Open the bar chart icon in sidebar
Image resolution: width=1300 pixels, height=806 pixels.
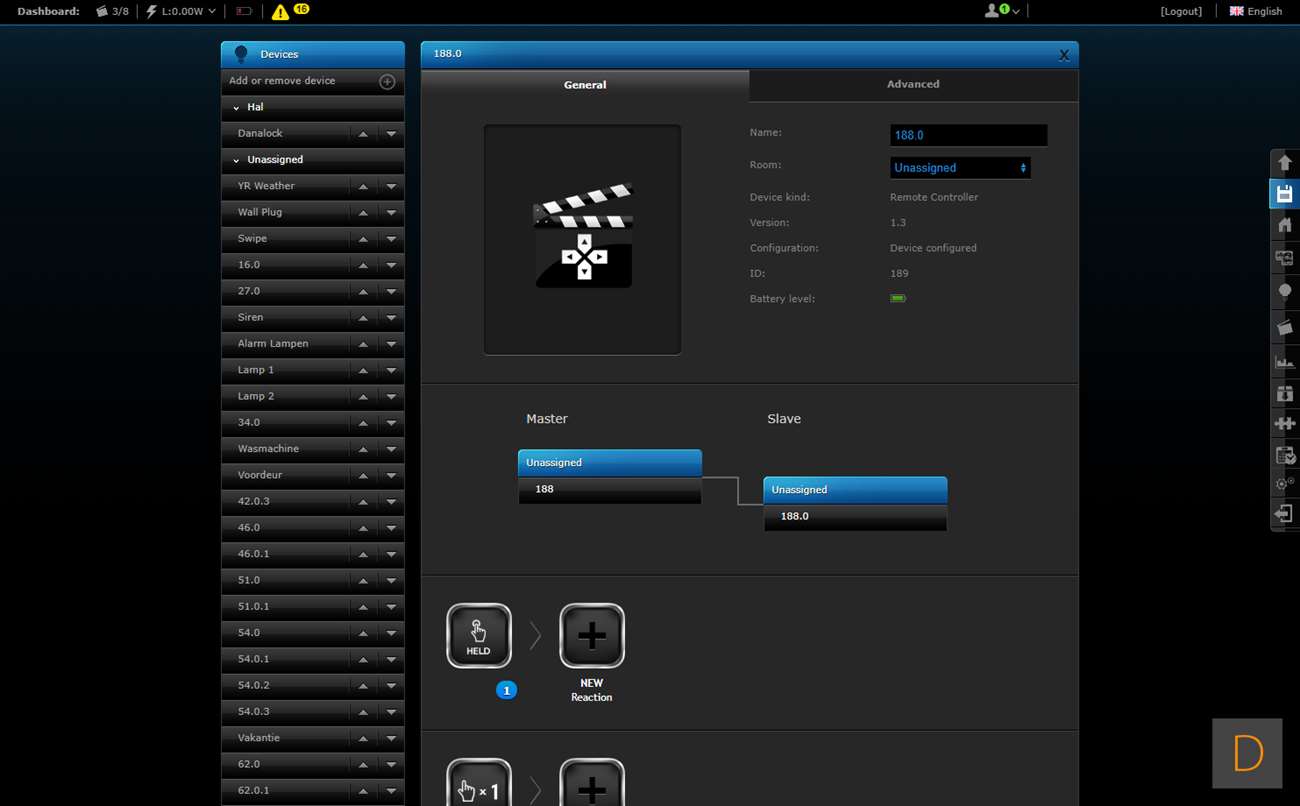pyautogui.click(x=1285, y=361)
